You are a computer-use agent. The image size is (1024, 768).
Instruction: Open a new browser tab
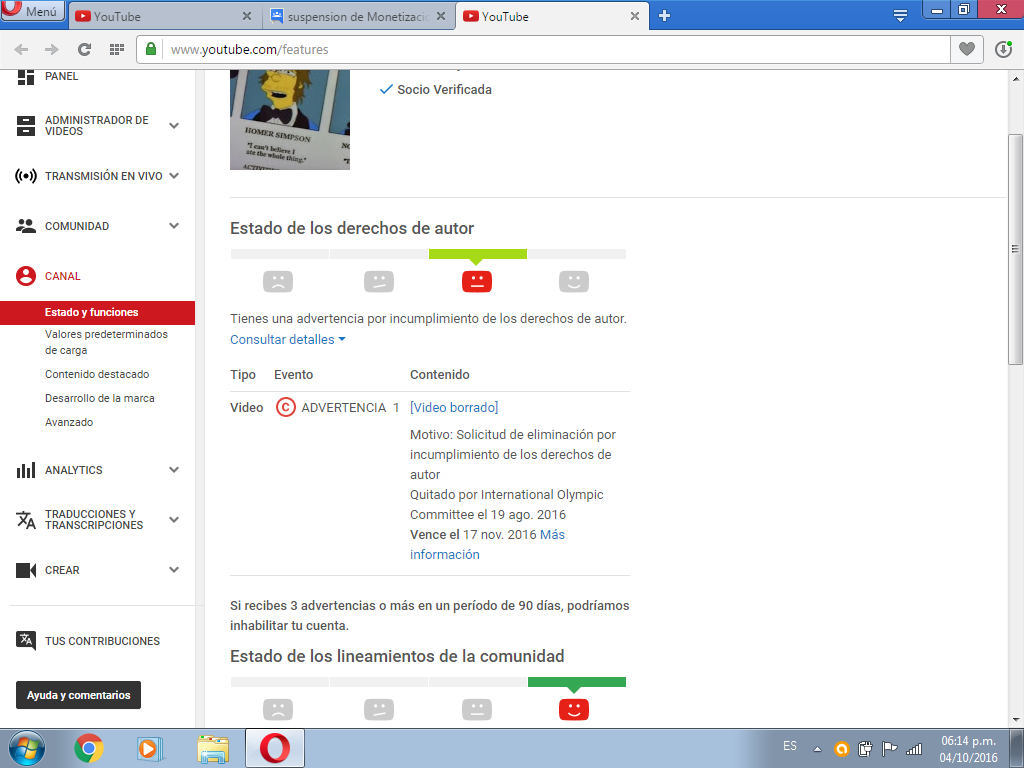664,16
